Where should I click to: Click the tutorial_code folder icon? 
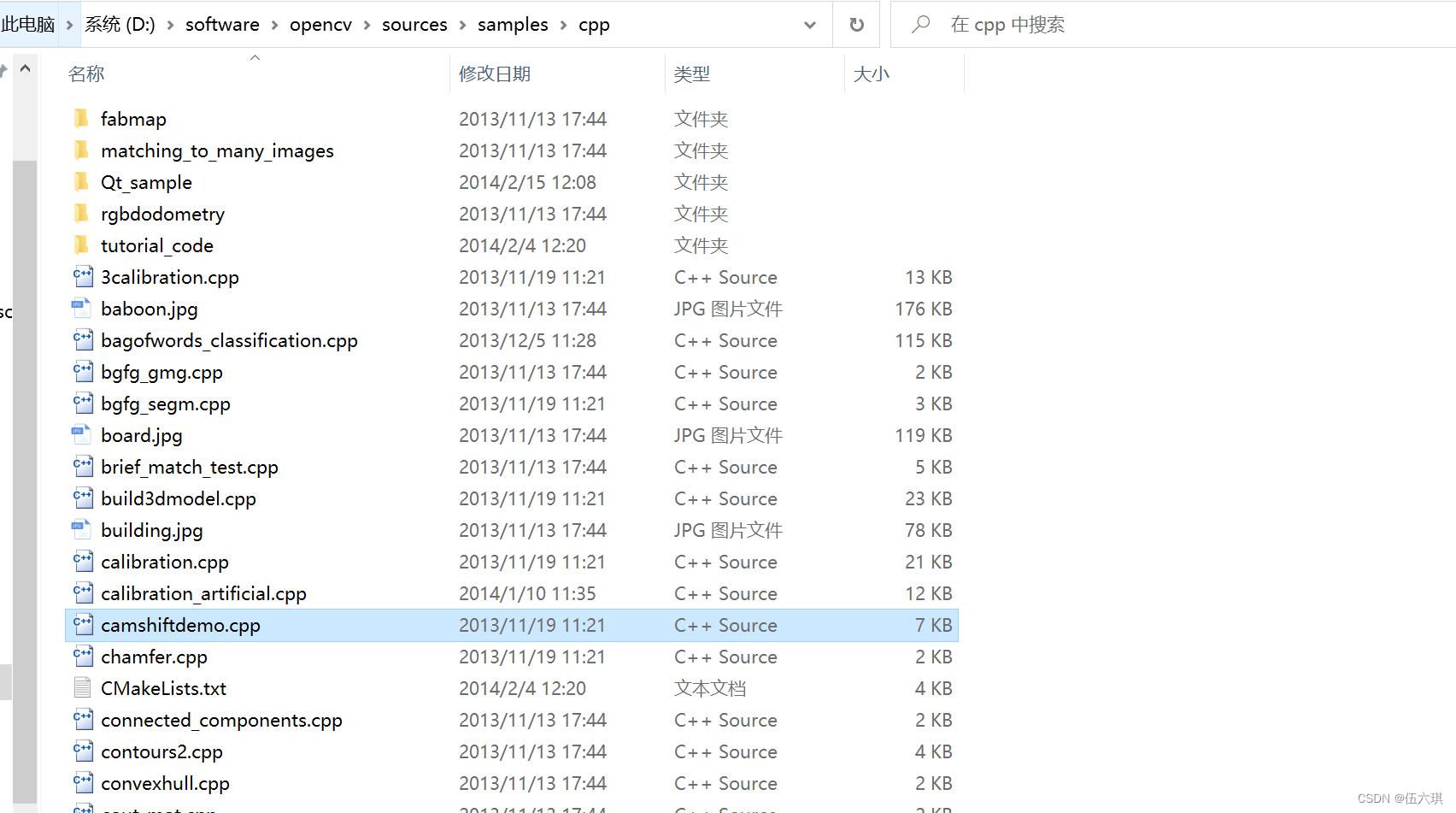(82, 244)
